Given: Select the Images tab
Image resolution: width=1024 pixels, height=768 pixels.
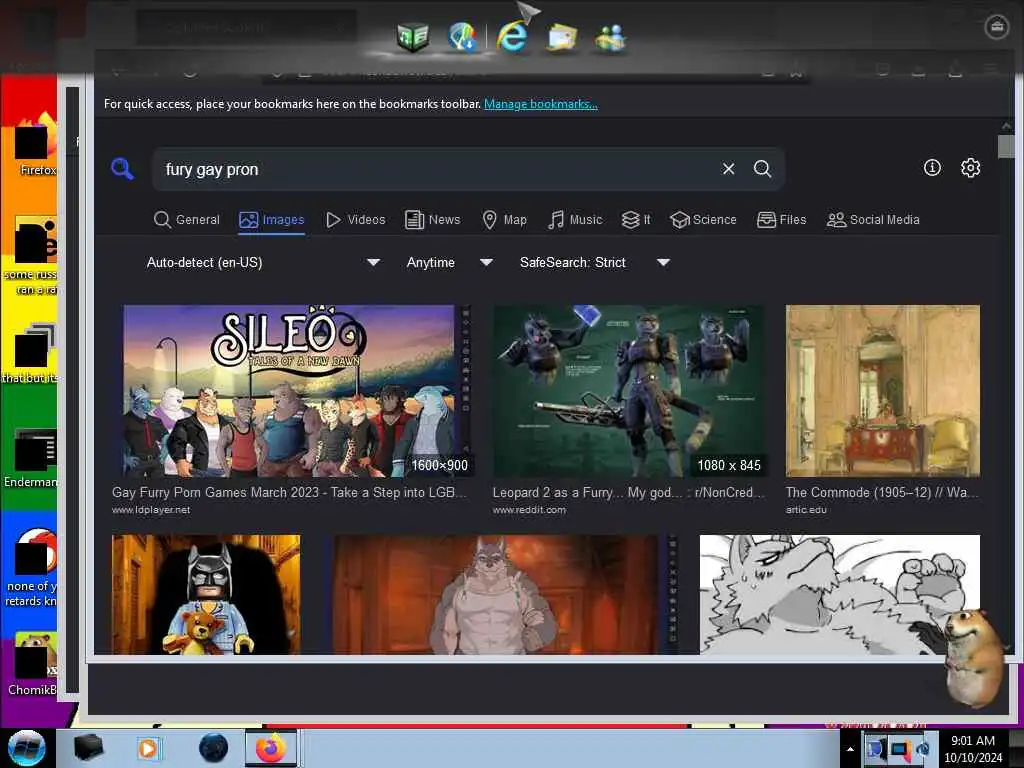Looking at the screenshot, I should (x=272, y=219).
